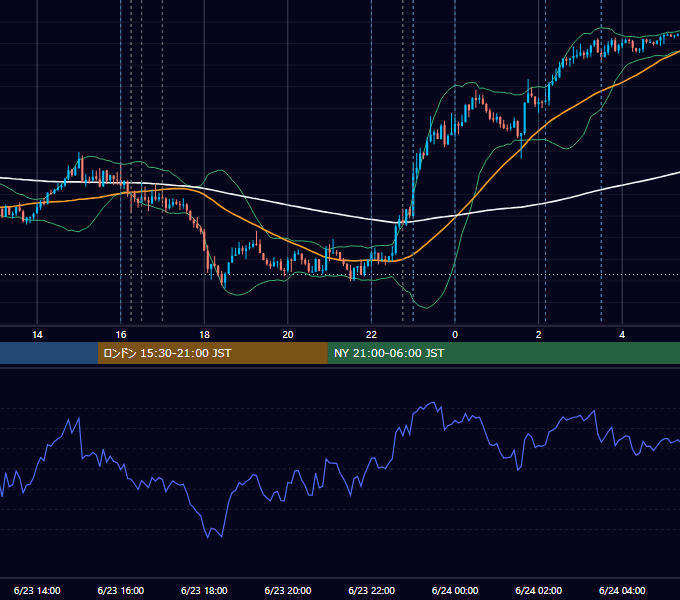Click the 6/23 20:00 date label
This screenshot has height=600, width=680.
coord(288,590)
